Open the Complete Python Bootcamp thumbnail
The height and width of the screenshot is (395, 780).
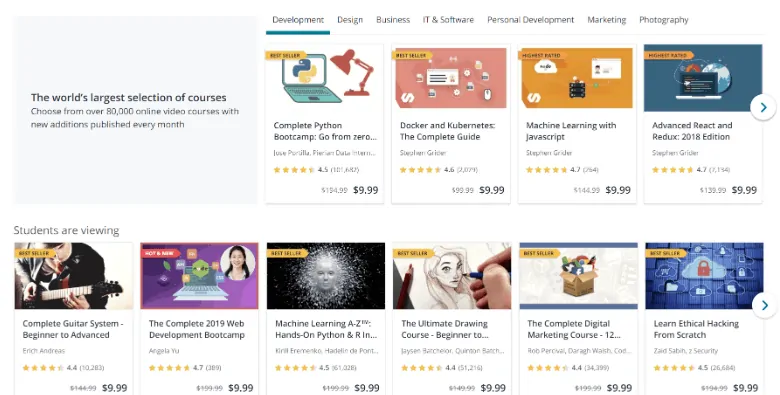click(324, 76)
